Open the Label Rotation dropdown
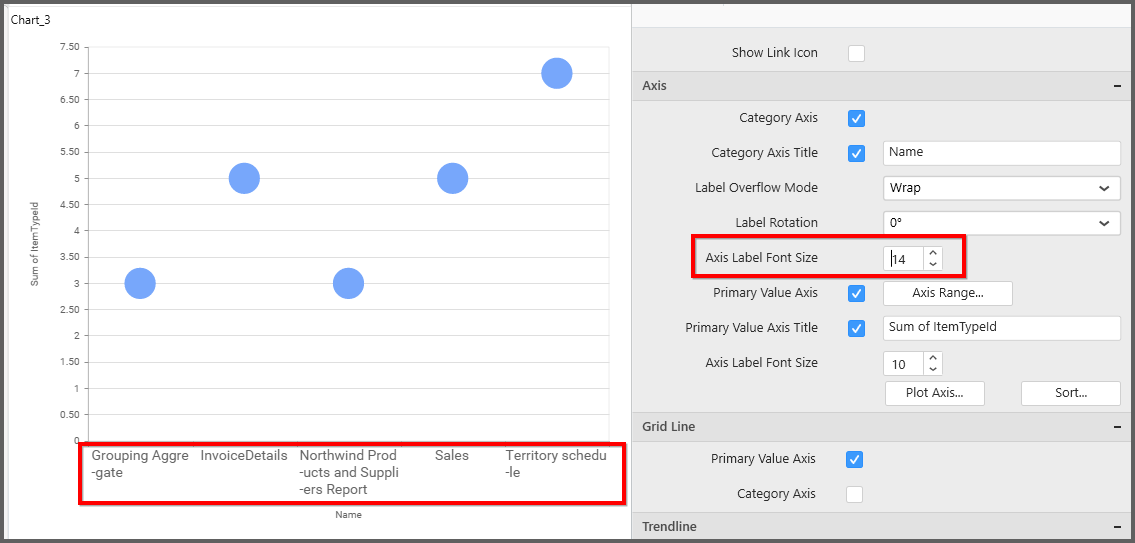This screenshot has width=1135, height=543. pos(1001,223)
